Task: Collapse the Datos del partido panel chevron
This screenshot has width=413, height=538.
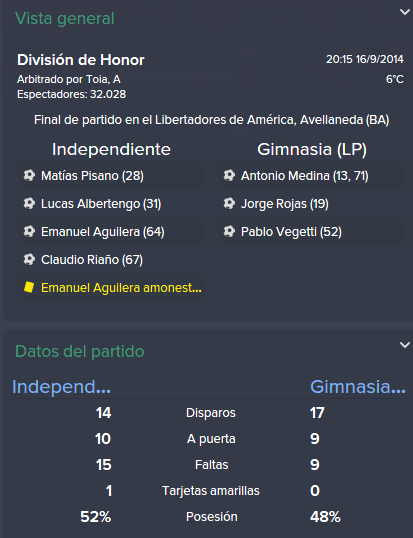Action: 405,345
